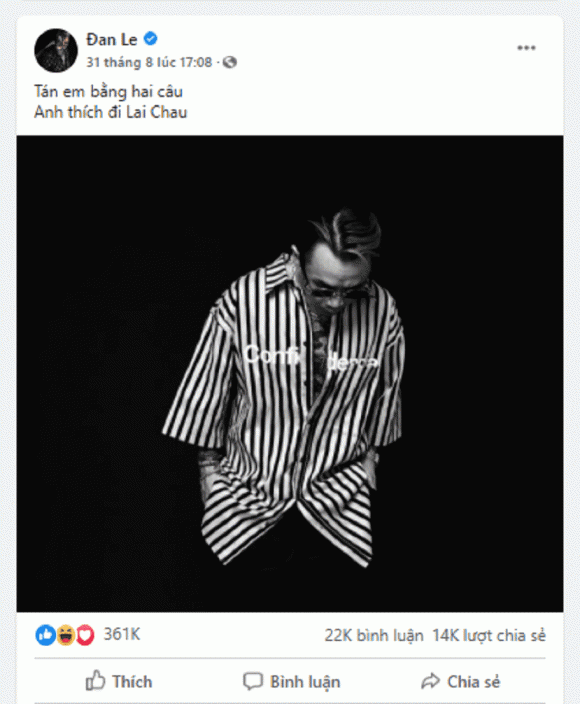Click the red Love heart reaction icon
This screenshot has height=704, width=580.
85,635
